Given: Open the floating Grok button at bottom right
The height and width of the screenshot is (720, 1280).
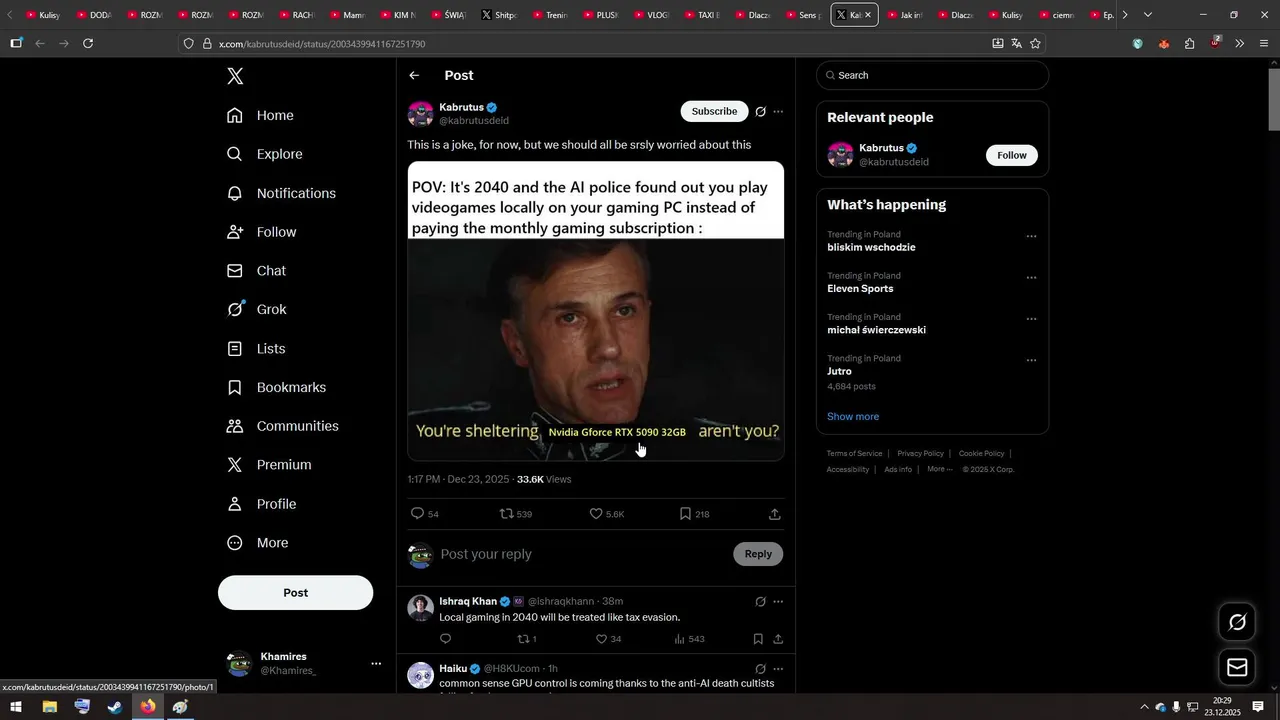Looking at the screenshot, I should [1237, 622].
